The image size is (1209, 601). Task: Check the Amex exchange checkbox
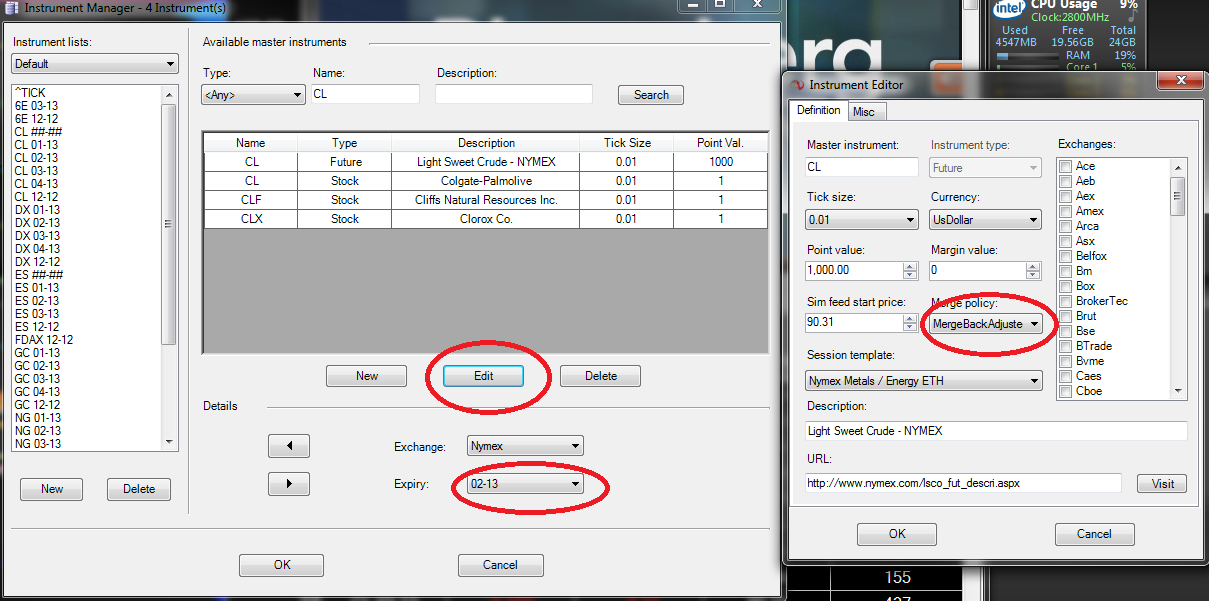[1066, 211]
